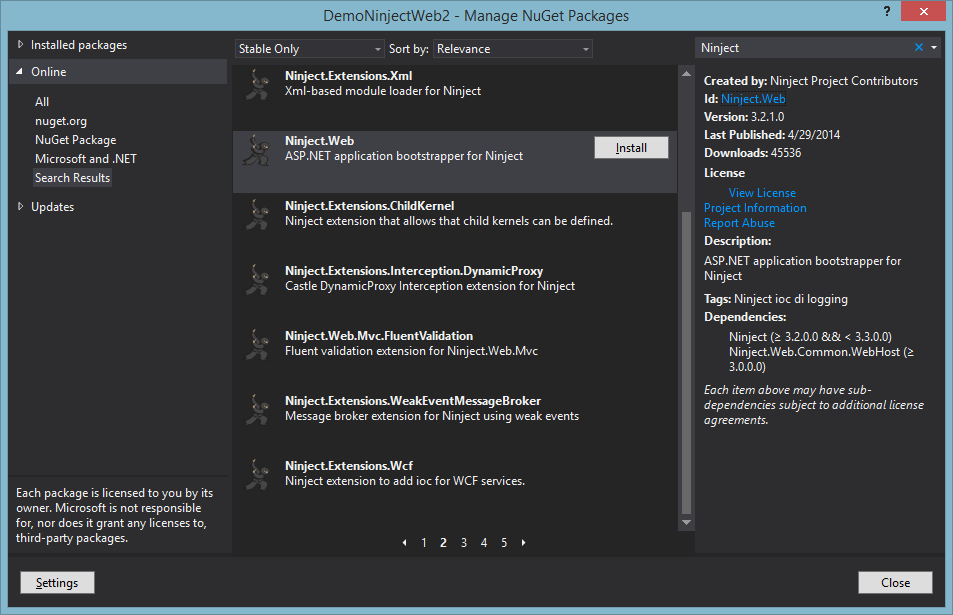953x615 pixels.
Task: Focus the Ninject search input field
Action: tap(803, 47)
